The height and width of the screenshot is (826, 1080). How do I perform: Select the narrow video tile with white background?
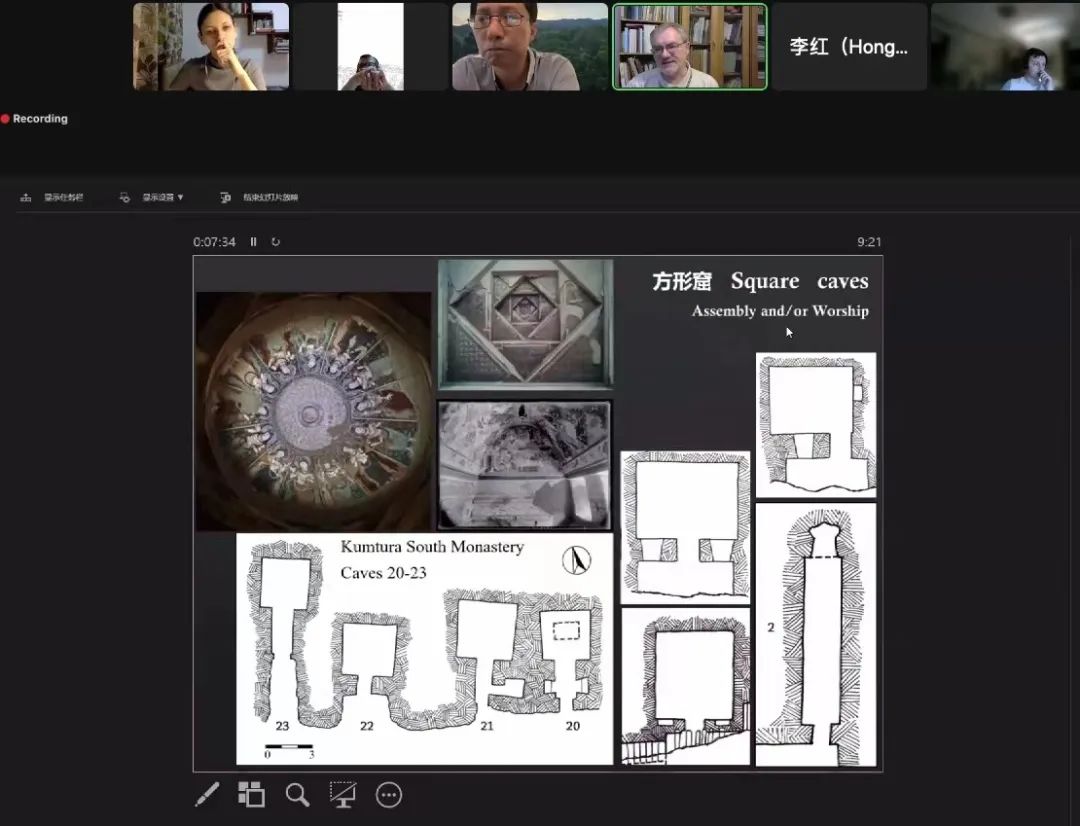pyautogui.click(x=370, y=47)
